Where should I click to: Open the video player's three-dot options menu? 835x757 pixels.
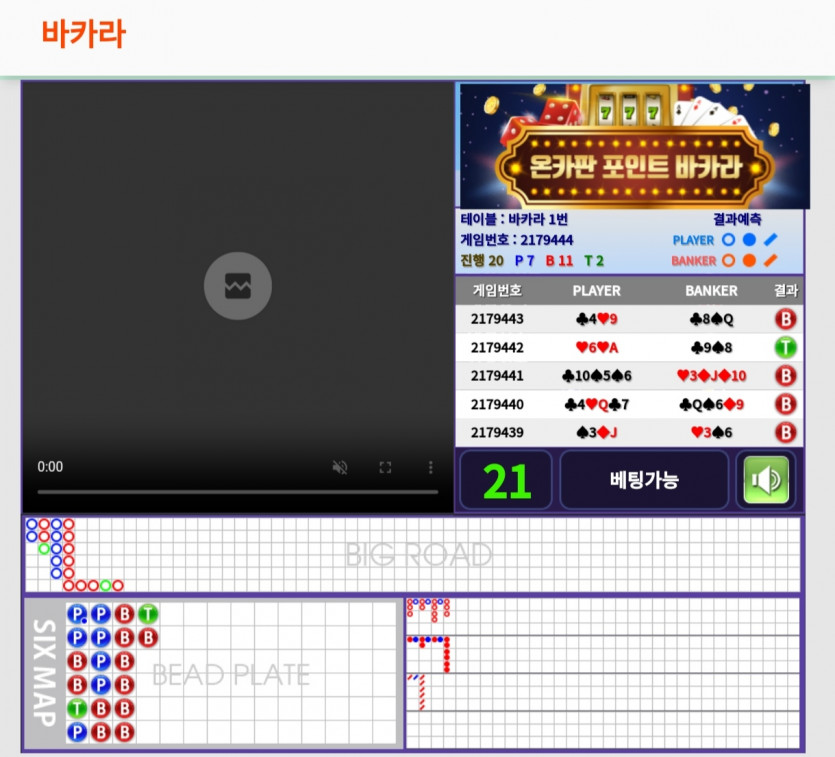pyautogui.click(x=430, y=467)
